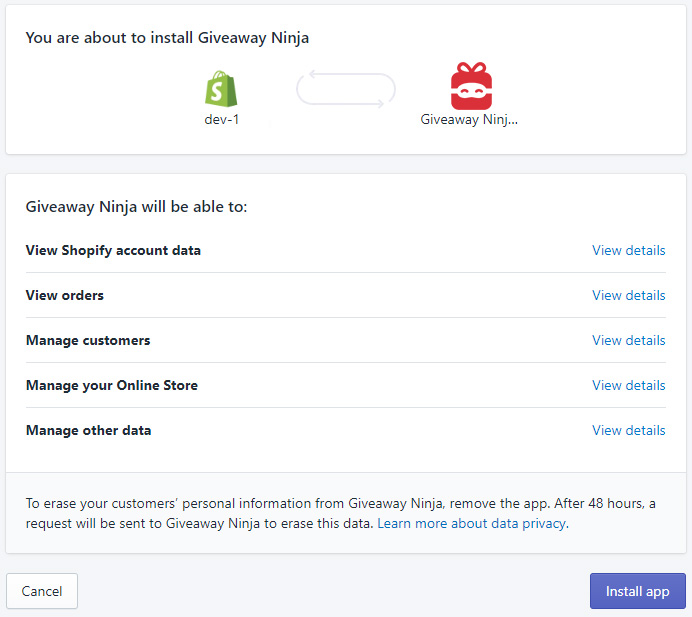This screenshot has width=692, height=617.
Task: Click the green Shopify bag icon
Action: [x=221, y=89]
